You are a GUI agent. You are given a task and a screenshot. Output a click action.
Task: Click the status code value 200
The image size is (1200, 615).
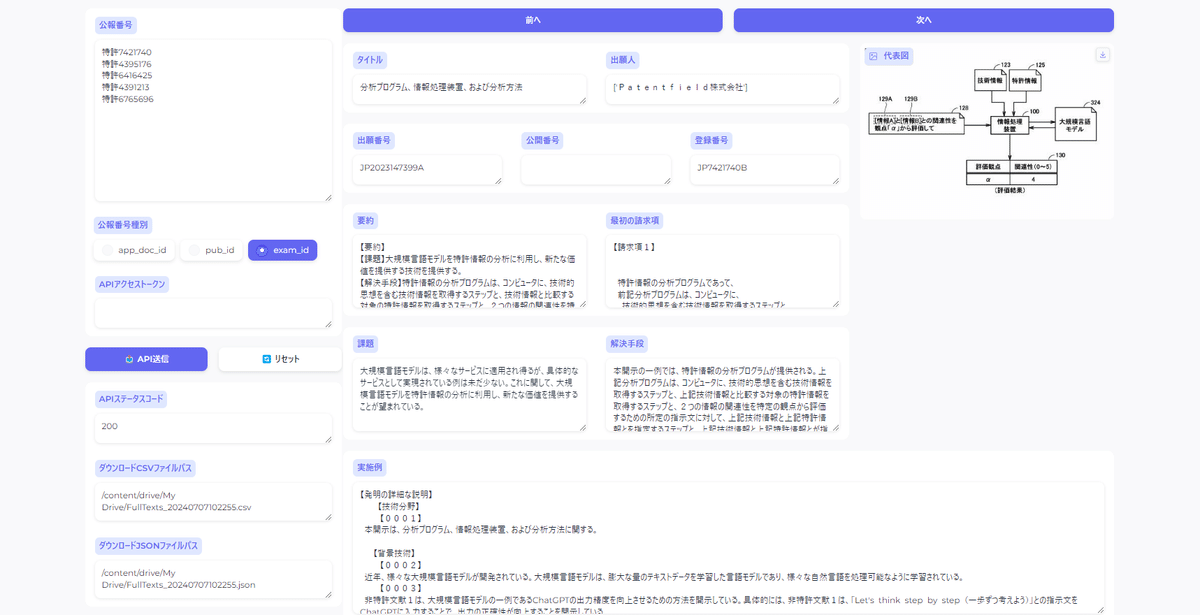pyautogui.click(x=110, y=426)
